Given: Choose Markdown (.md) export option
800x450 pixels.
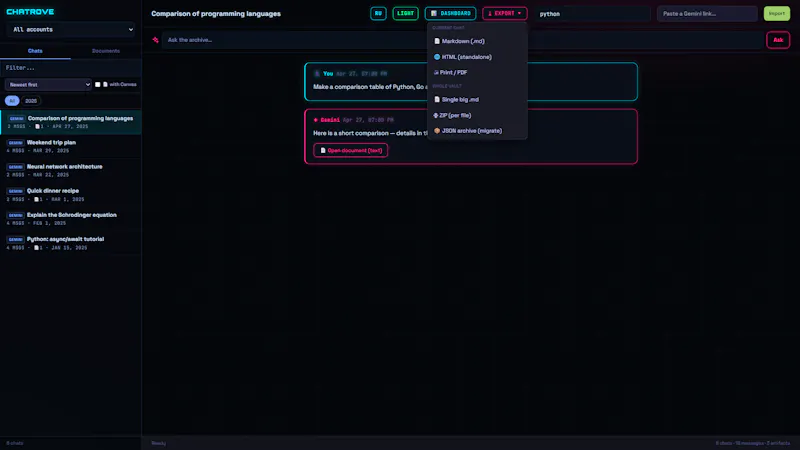Looking at the screenshot, I should 477,41.
